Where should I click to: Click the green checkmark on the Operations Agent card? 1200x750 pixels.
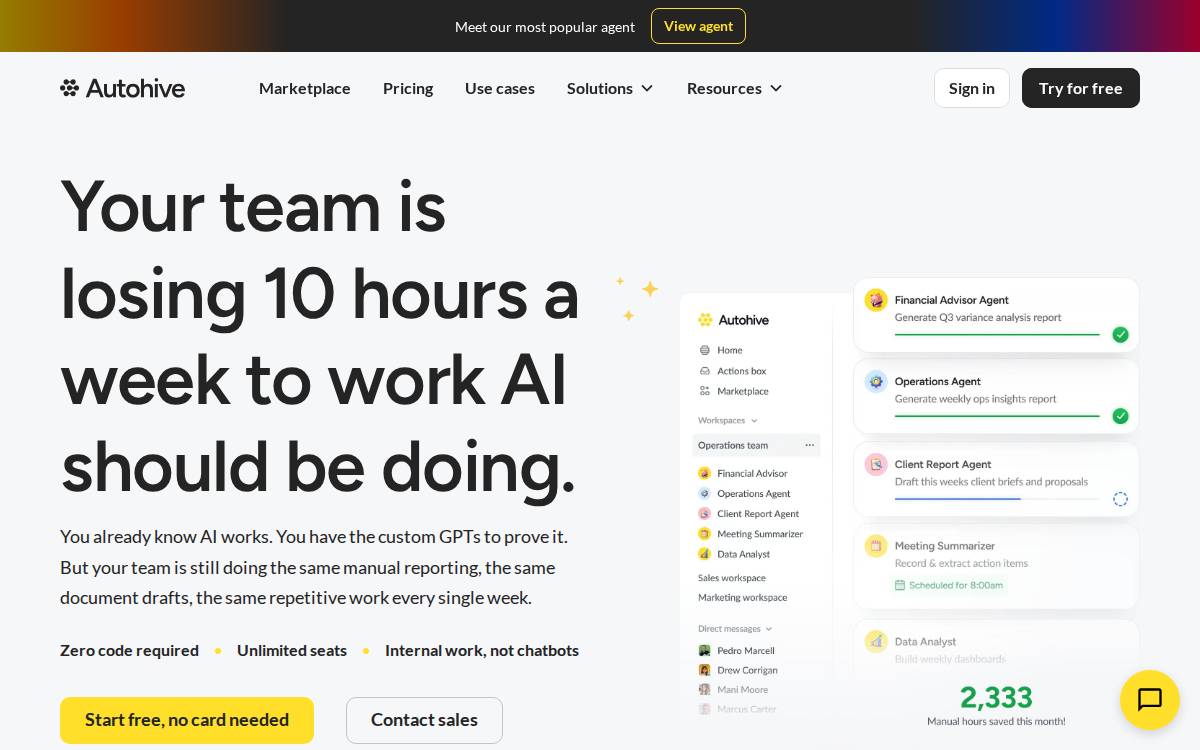coord(1120,416)
